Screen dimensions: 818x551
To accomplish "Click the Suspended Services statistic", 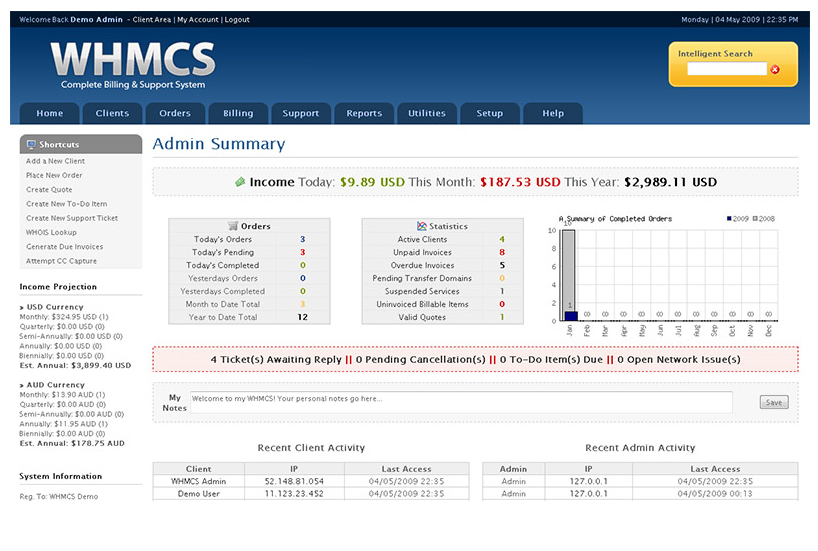I will pos(443,291).
